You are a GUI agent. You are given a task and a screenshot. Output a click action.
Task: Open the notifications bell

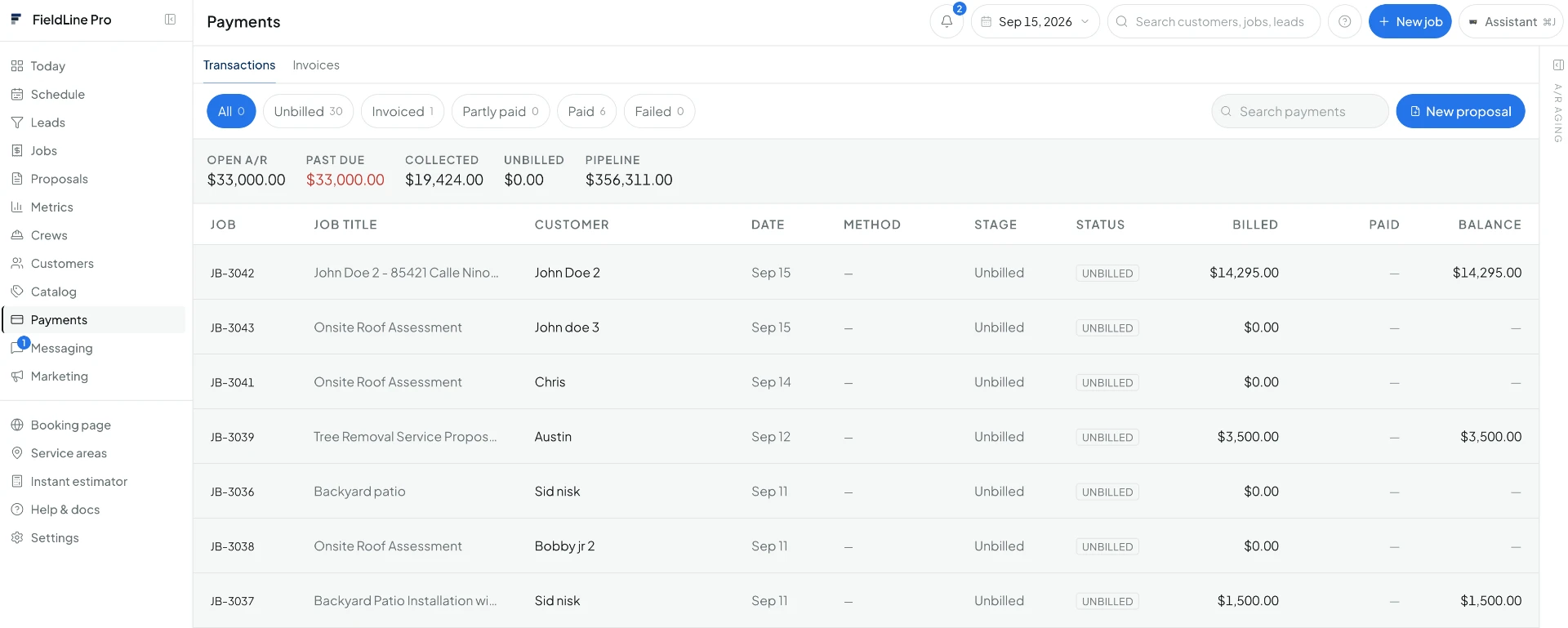(947, 21)
